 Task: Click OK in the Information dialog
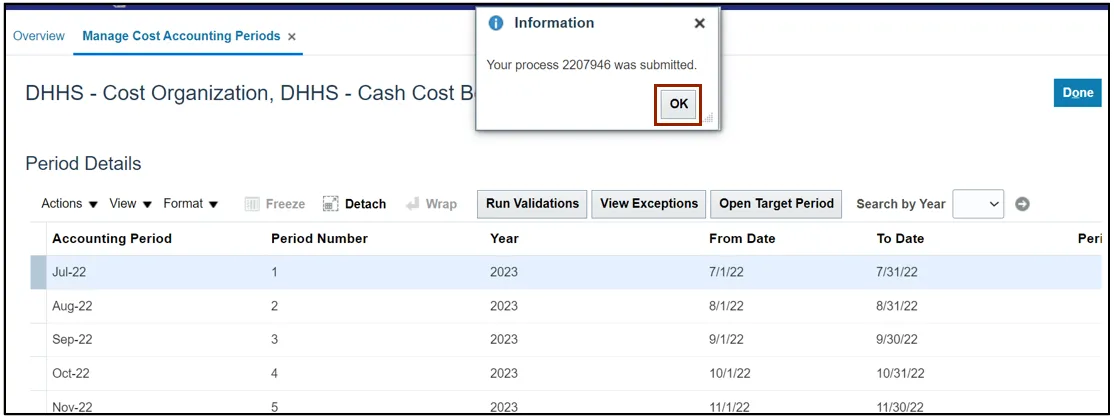click(678, 104)
